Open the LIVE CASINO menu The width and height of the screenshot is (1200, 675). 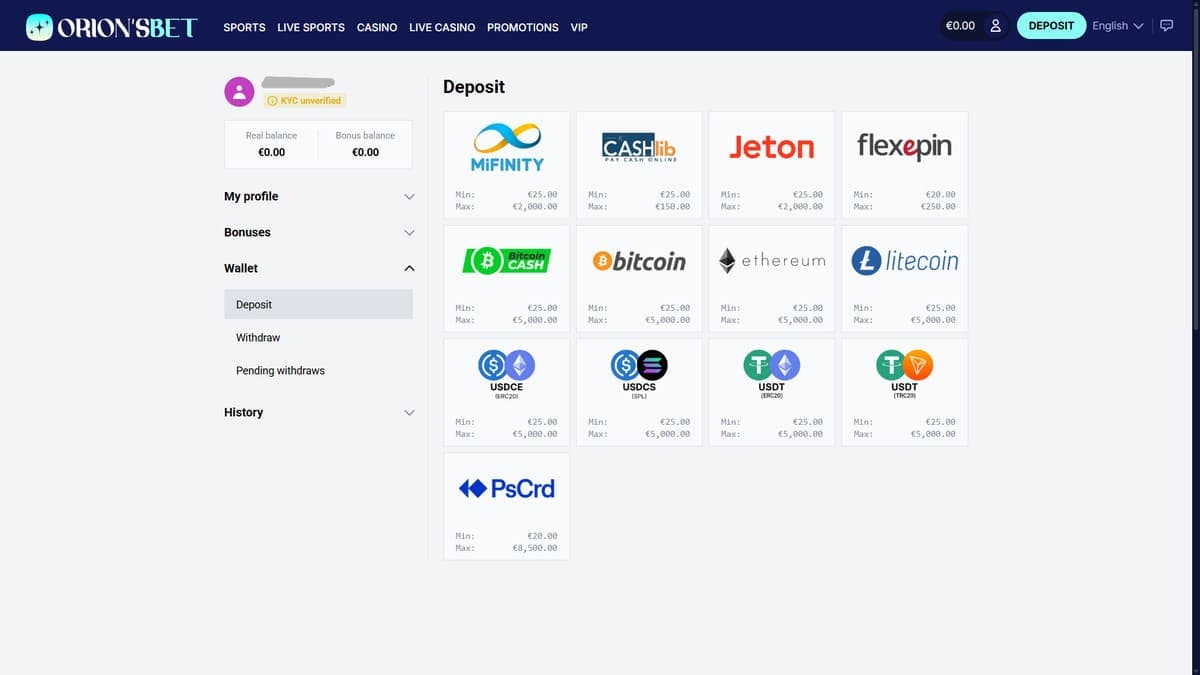click(442, 27)
